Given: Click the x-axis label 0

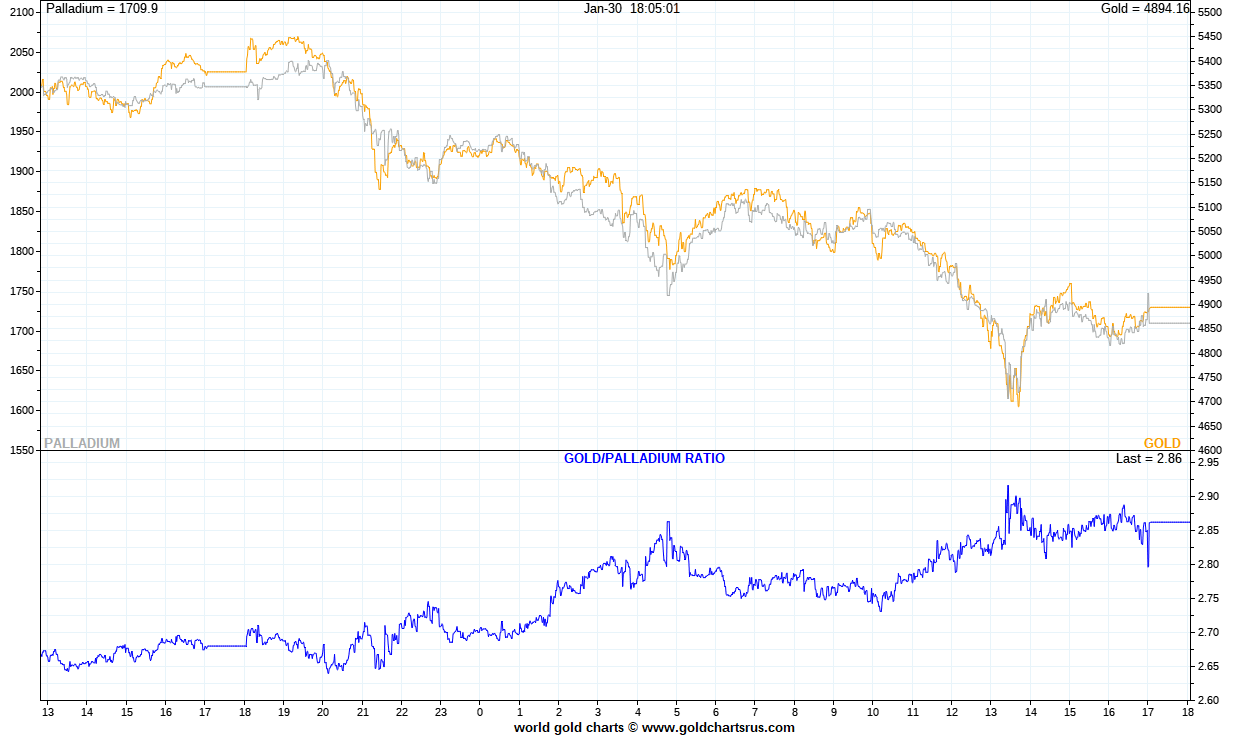Looking at the screenshot, I should (480, 712).
